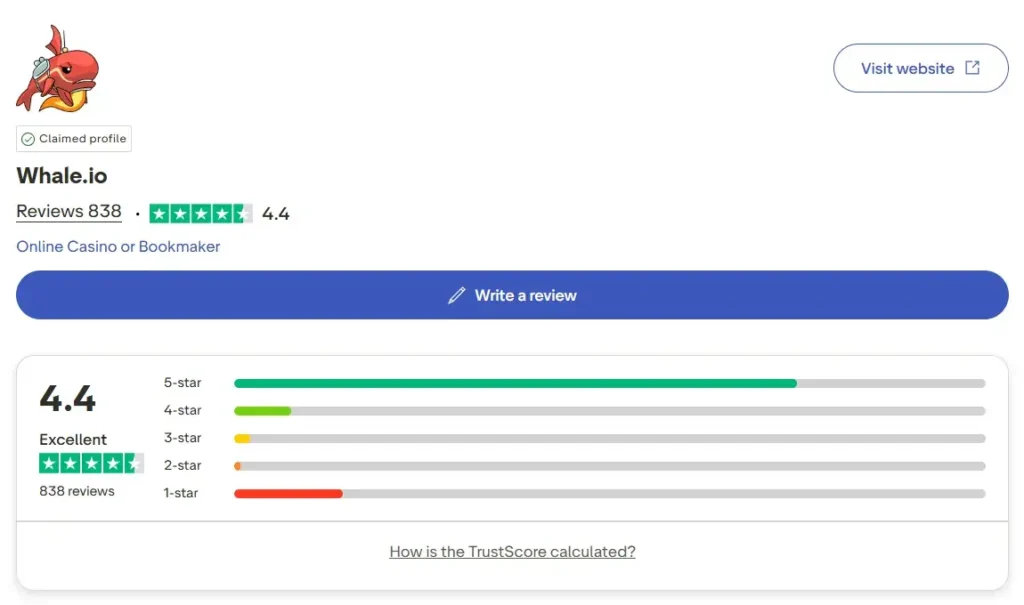1024x605 pixels.
Task: Click the Whale.io red whale logo
Action: (57, 69)
